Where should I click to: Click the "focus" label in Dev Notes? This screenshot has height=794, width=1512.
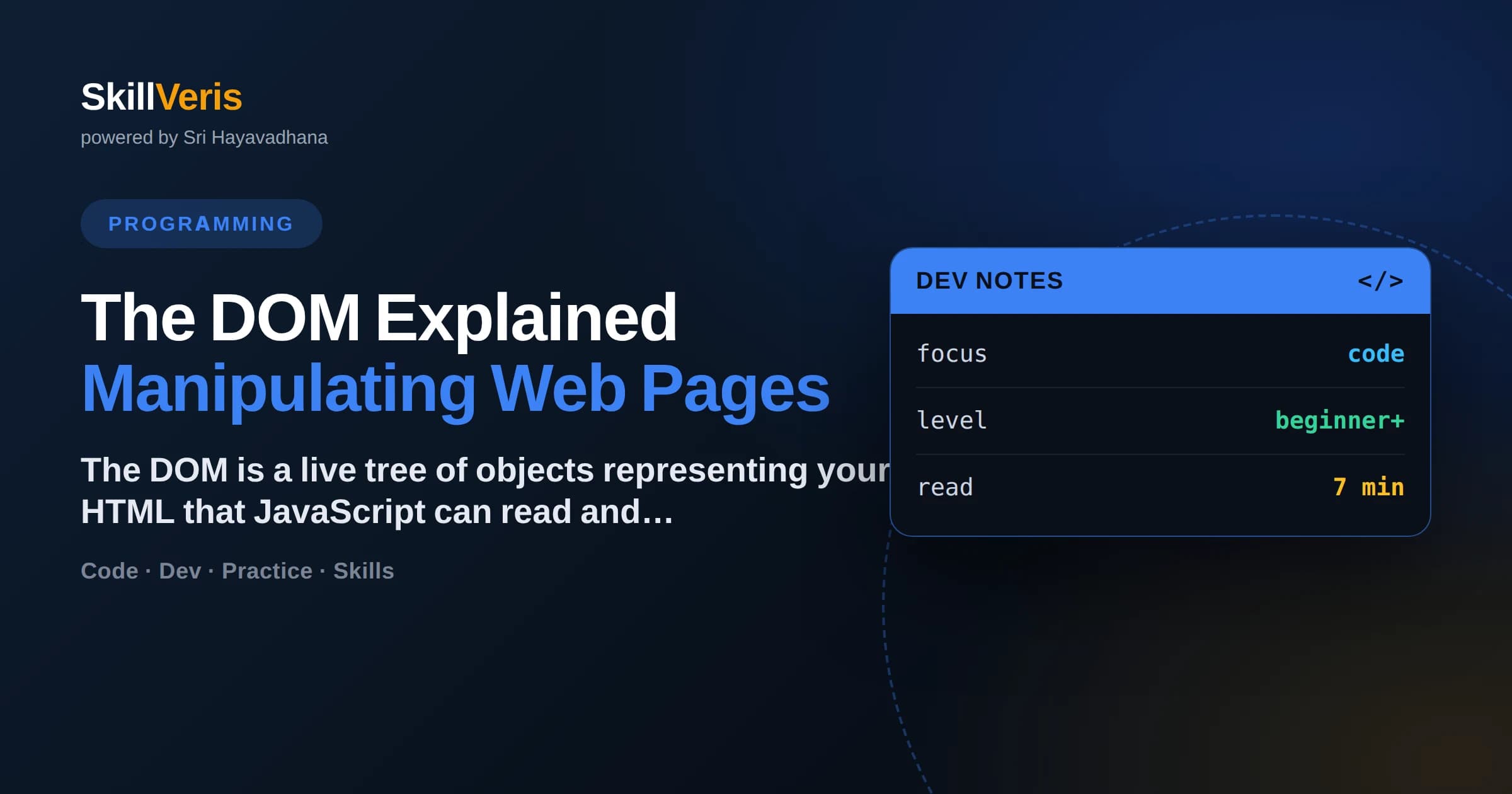(x=951, y=354)
